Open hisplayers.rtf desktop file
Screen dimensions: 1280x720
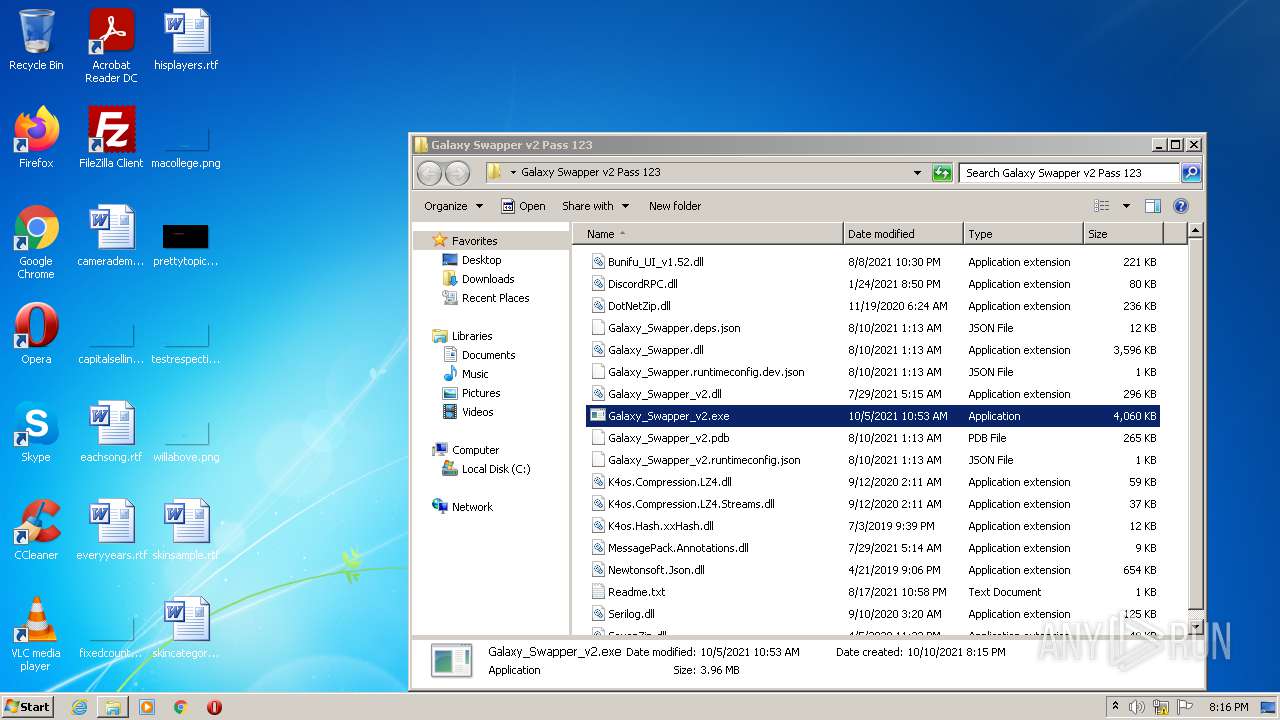(x=186, y=40)
